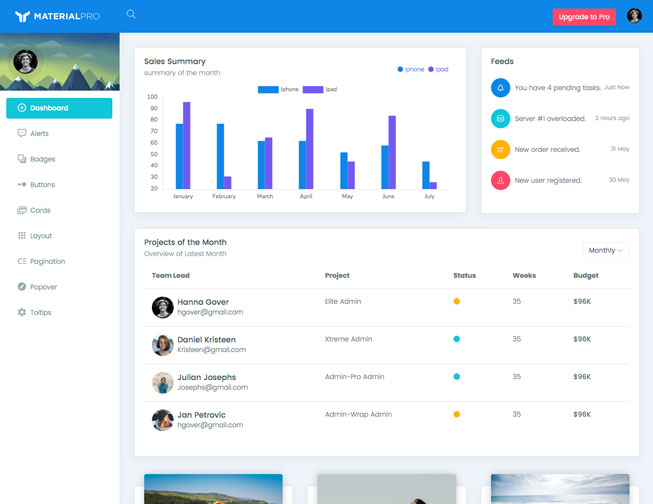Click the Alerts sidebar icon
This screenshot has height=504, width=653.
click(22, 133)
